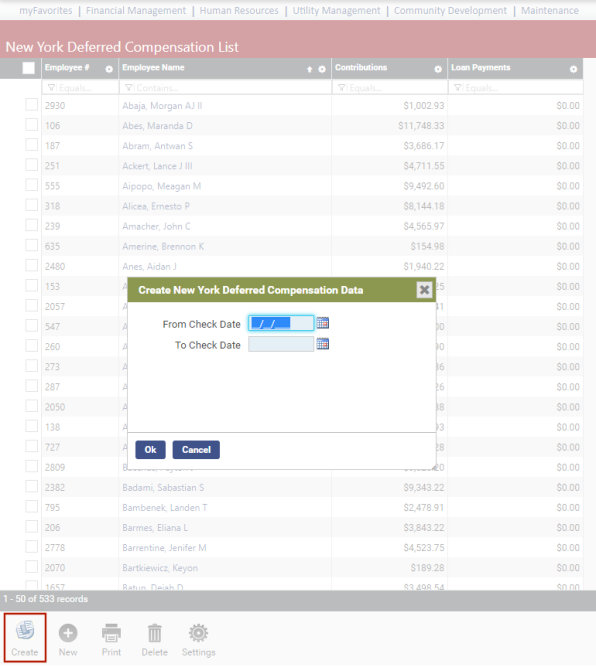Click the Print icon

(111, 633)
